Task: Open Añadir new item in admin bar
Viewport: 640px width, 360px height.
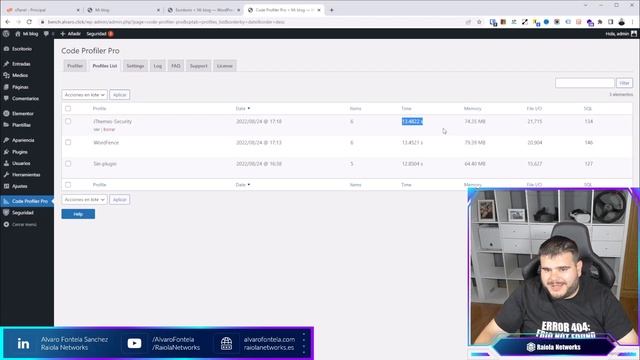Action: pyautogui.click(x=70, y=34)
